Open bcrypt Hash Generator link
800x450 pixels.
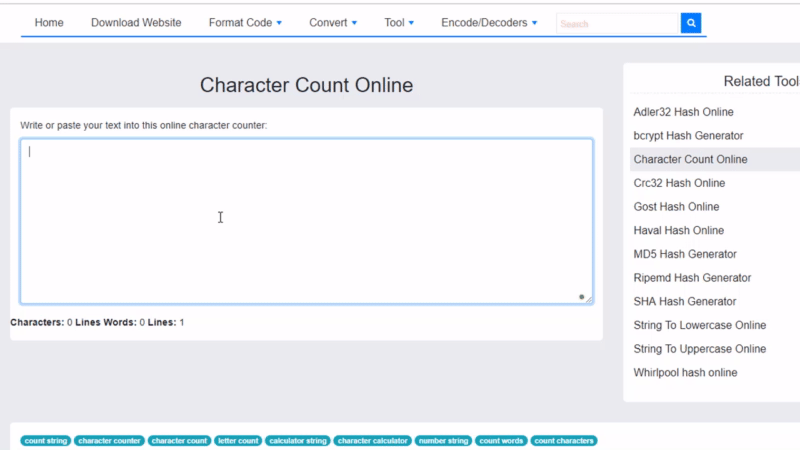click(688, 136)
